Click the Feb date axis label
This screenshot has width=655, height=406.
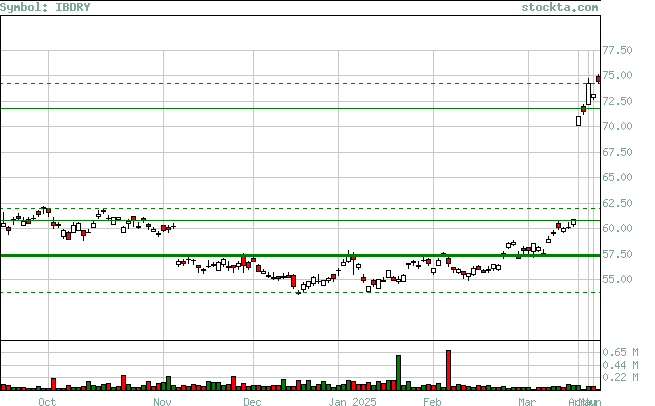click(432, 401)
